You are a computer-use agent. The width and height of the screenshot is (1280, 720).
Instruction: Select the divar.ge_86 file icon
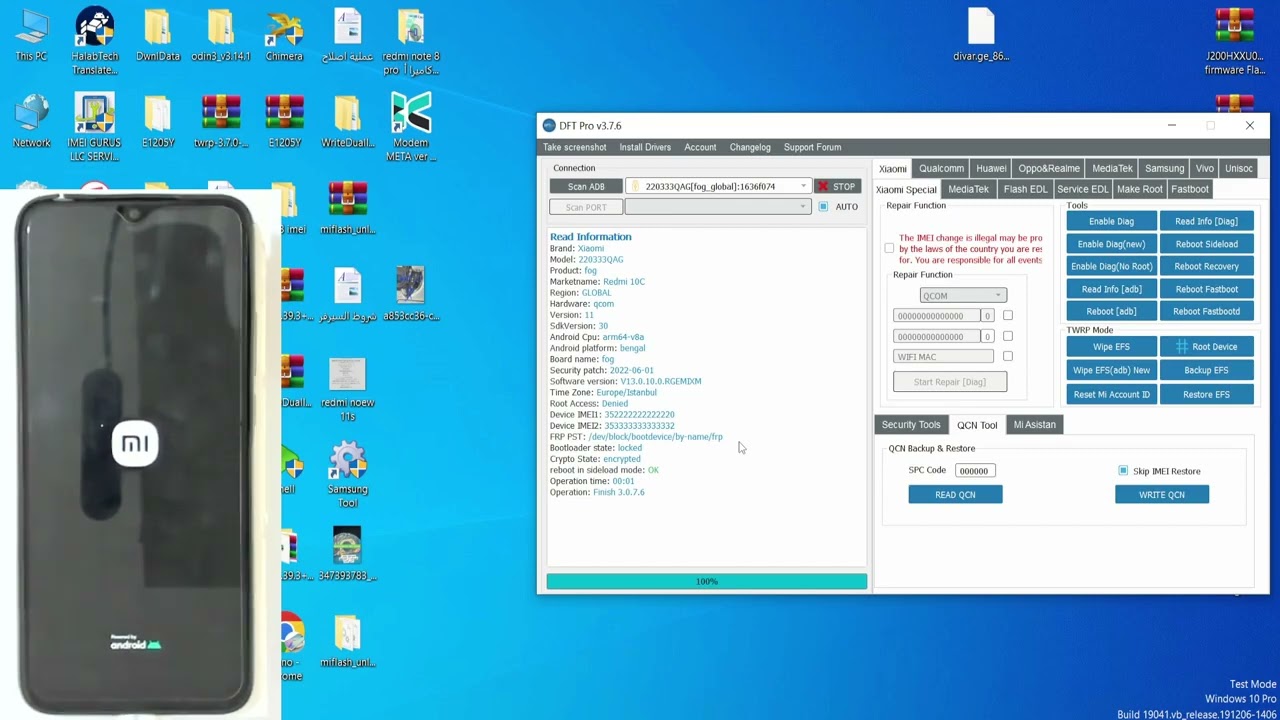981,35
